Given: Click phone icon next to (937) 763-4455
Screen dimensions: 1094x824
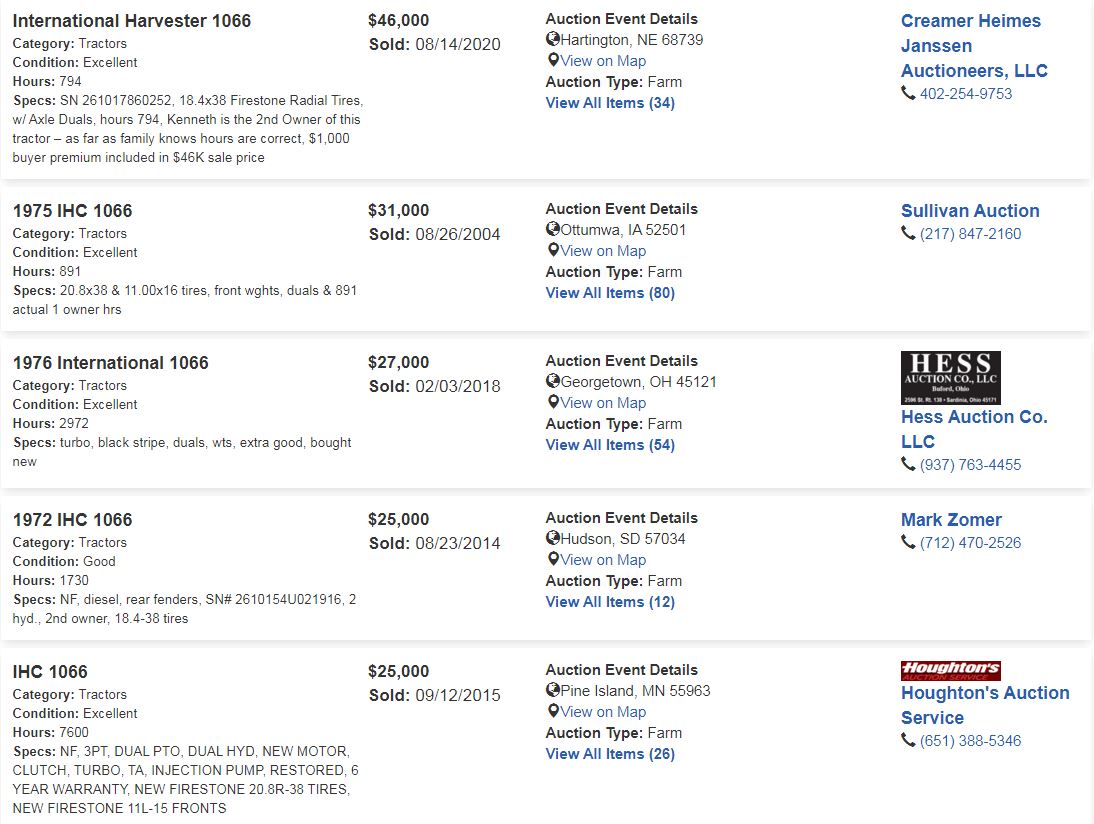Looking at the screenshot, I should (908, 464).
